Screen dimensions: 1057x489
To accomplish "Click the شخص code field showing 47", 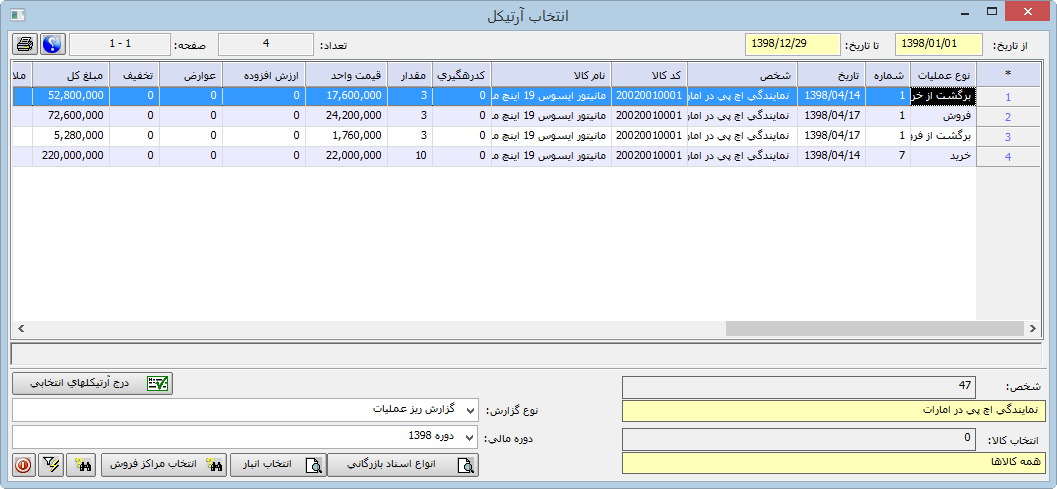I will click(800, 387).
